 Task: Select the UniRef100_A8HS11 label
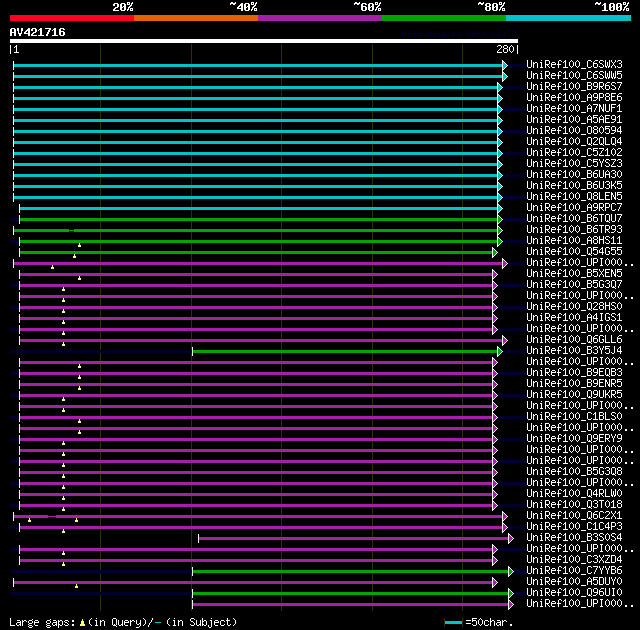pyautogui.click(x=574, y=241)
